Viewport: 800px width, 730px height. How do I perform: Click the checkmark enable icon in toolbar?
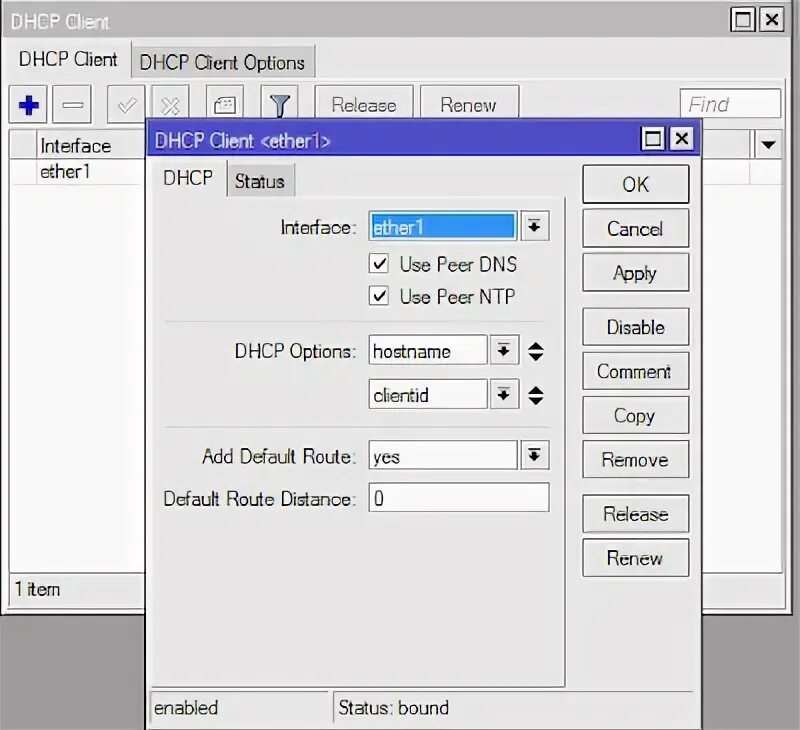(126, 105)
